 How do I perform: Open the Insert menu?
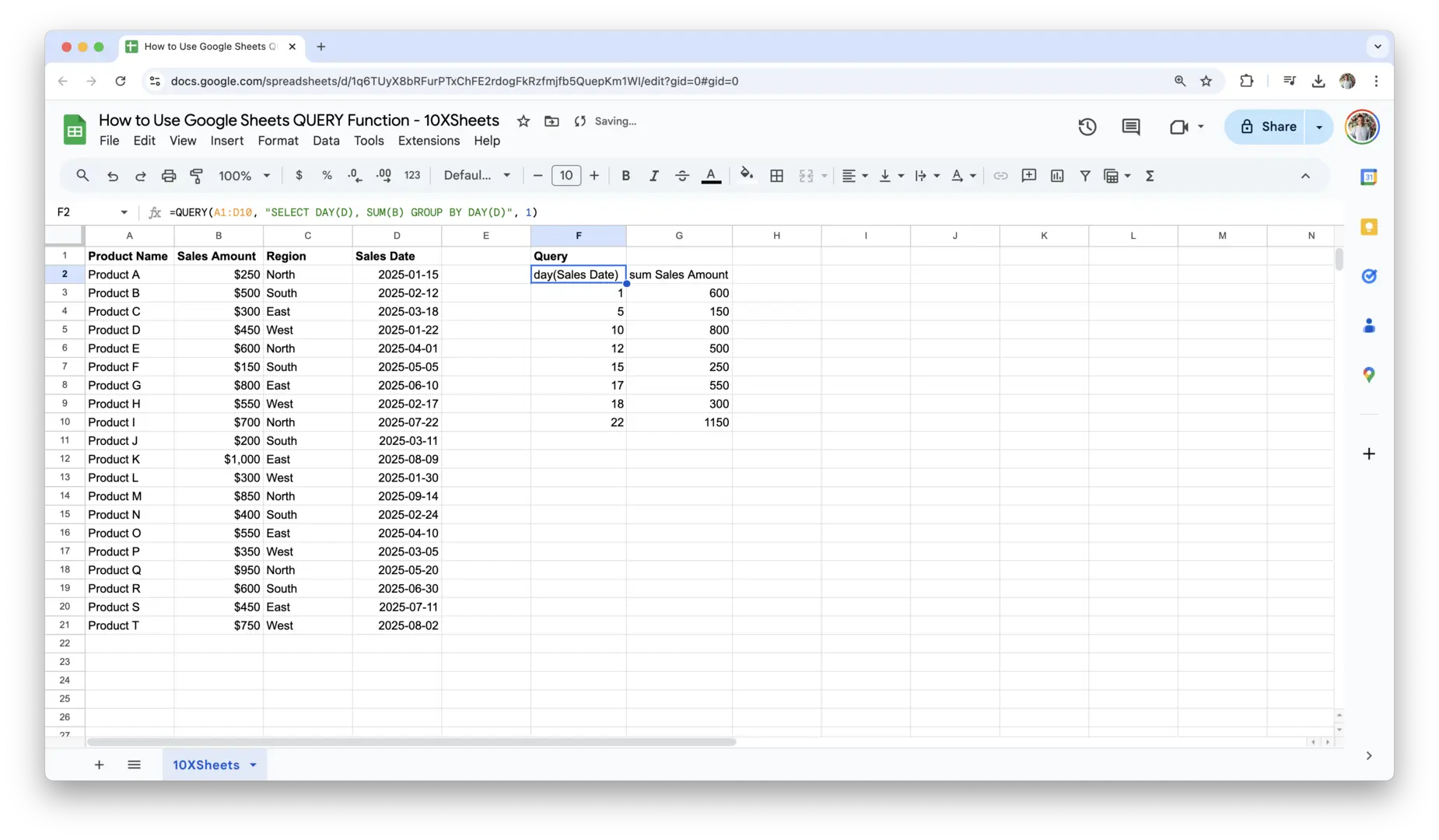(227, 141)
